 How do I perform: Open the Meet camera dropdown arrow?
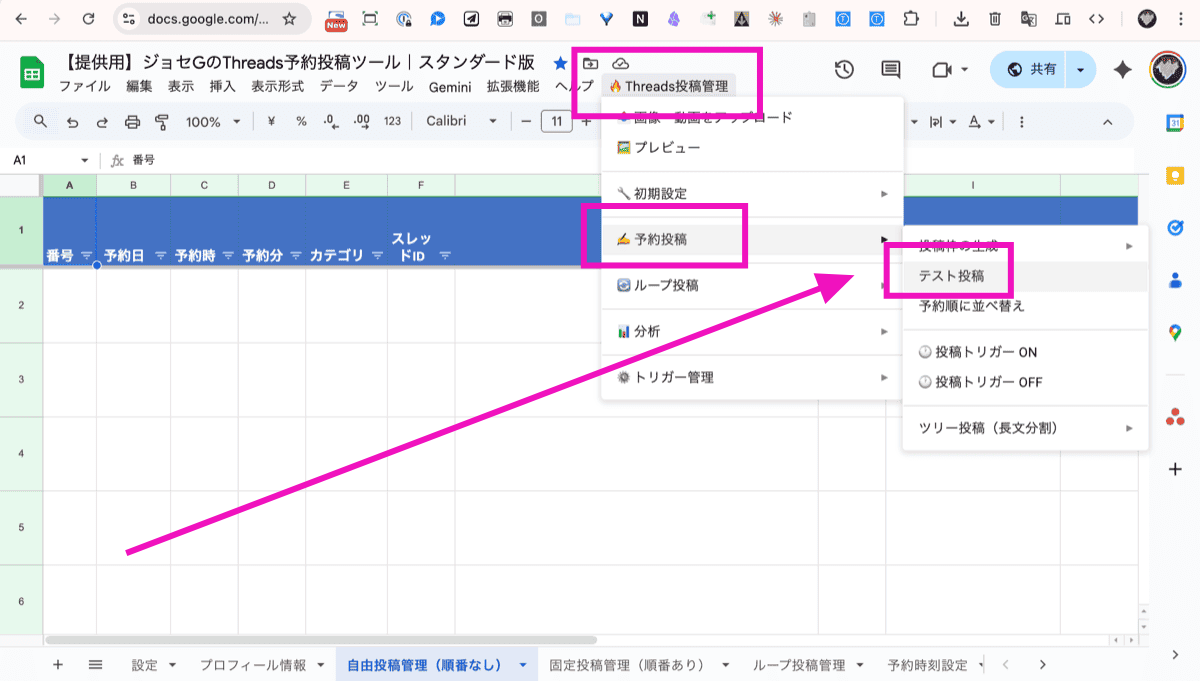pos(964,69)
